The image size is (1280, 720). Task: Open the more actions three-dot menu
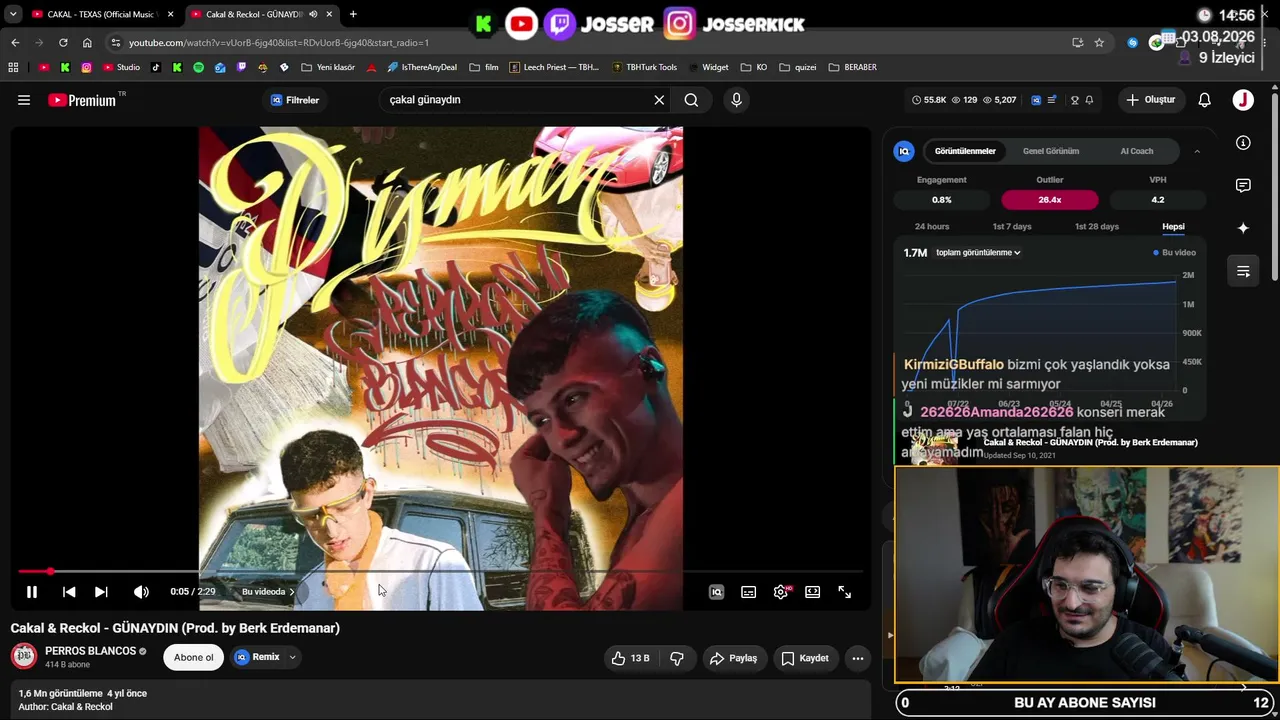(857, 658)
